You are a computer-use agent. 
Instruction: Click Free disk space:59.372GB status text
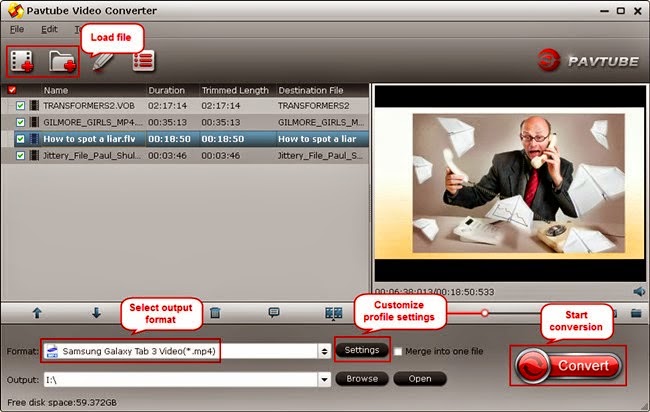[x=62, y=402]
